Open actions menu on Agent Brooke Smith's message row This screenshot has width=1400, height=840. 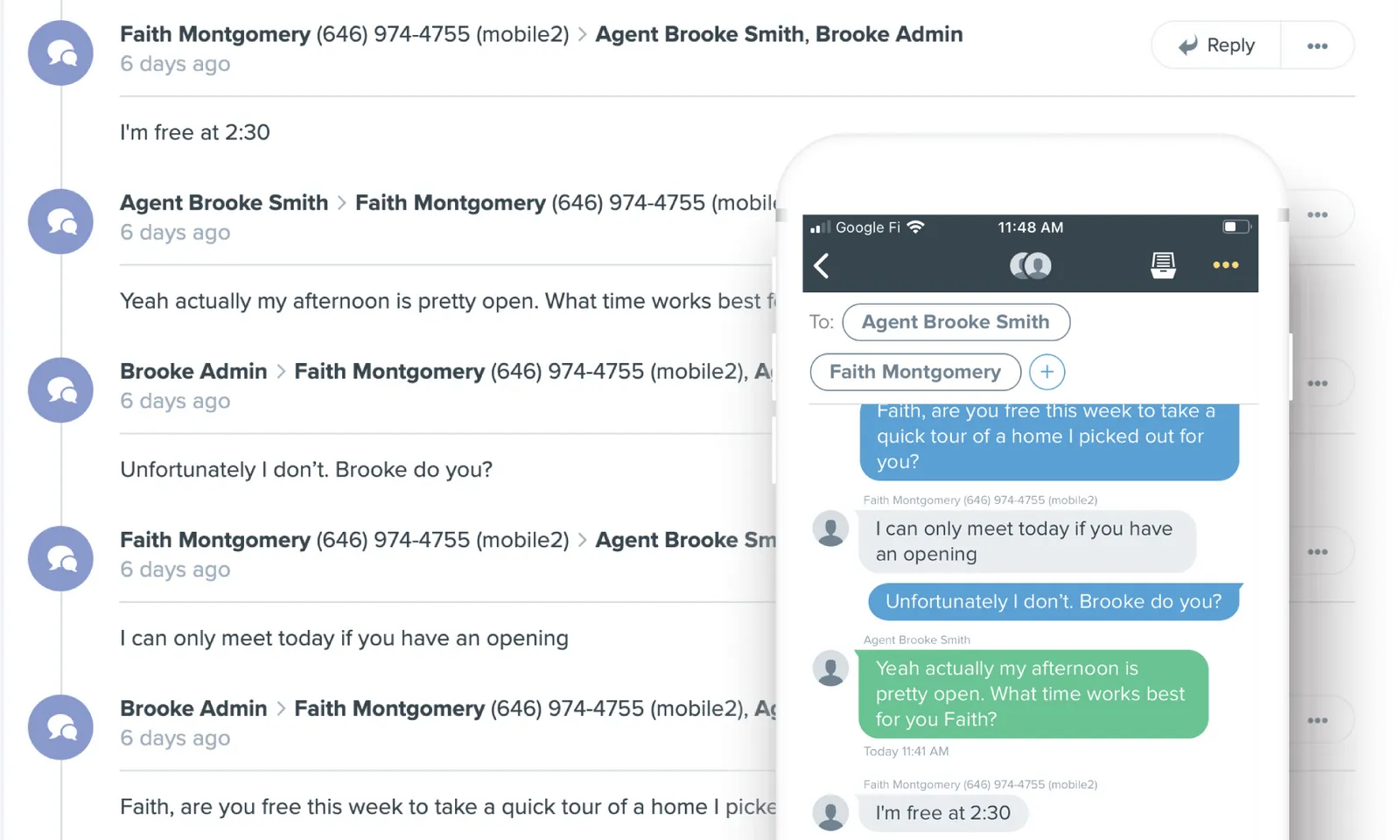[x=1317, y=213]
